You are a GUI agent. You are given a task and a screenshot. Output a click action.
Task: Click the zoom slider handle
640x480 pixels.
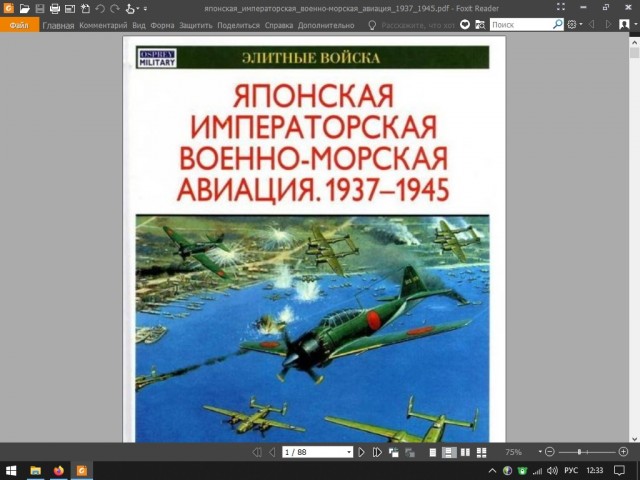click(579, 452)
